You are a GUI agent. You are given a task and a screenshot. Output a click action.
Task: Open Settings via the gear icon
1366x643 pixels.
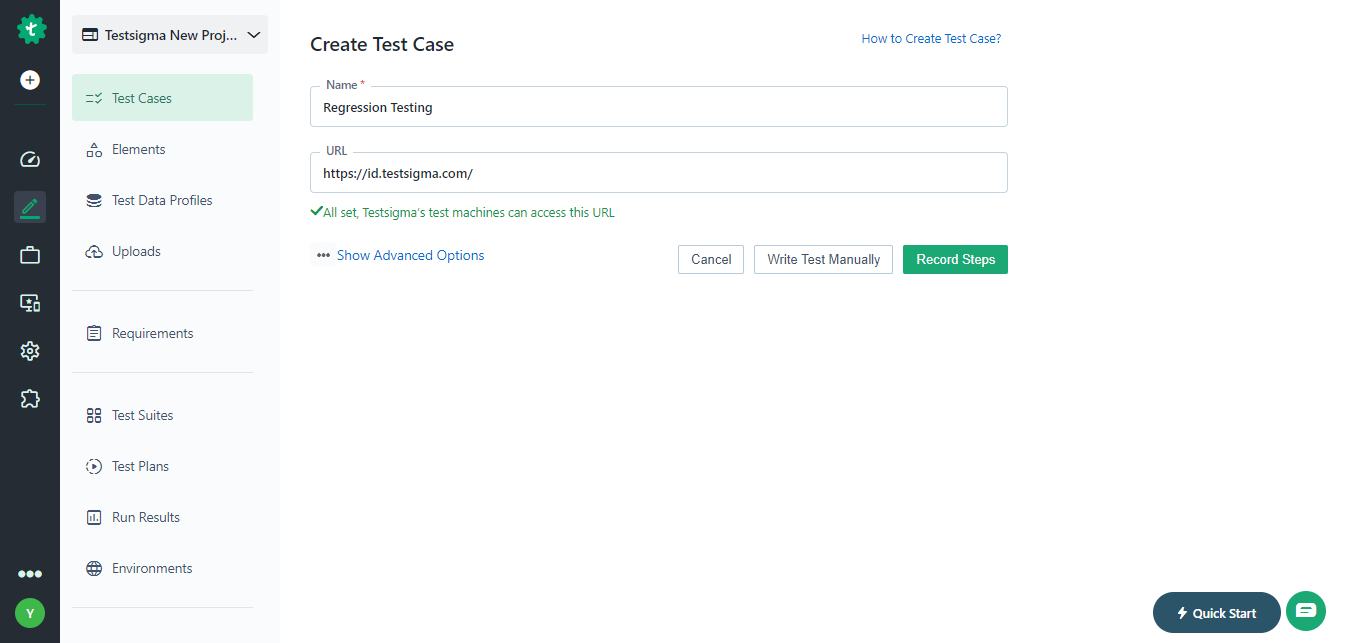[x=29, y=351]
